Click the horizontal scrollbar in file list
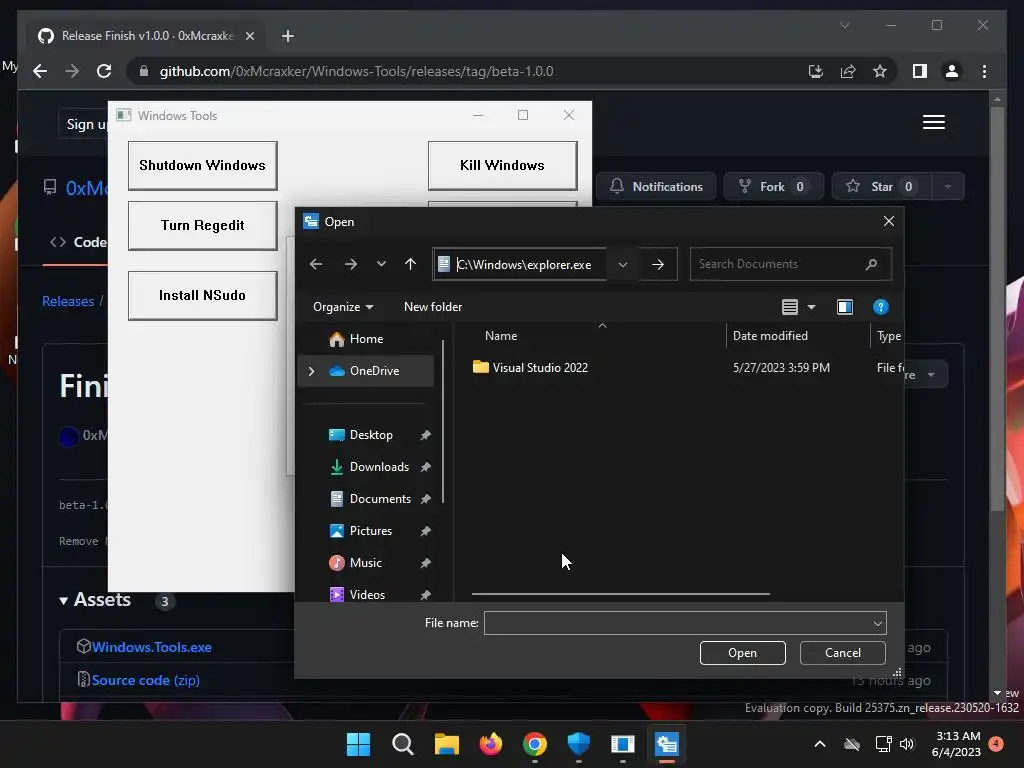Screen dimensions: 1024x768 pos(620,594)
